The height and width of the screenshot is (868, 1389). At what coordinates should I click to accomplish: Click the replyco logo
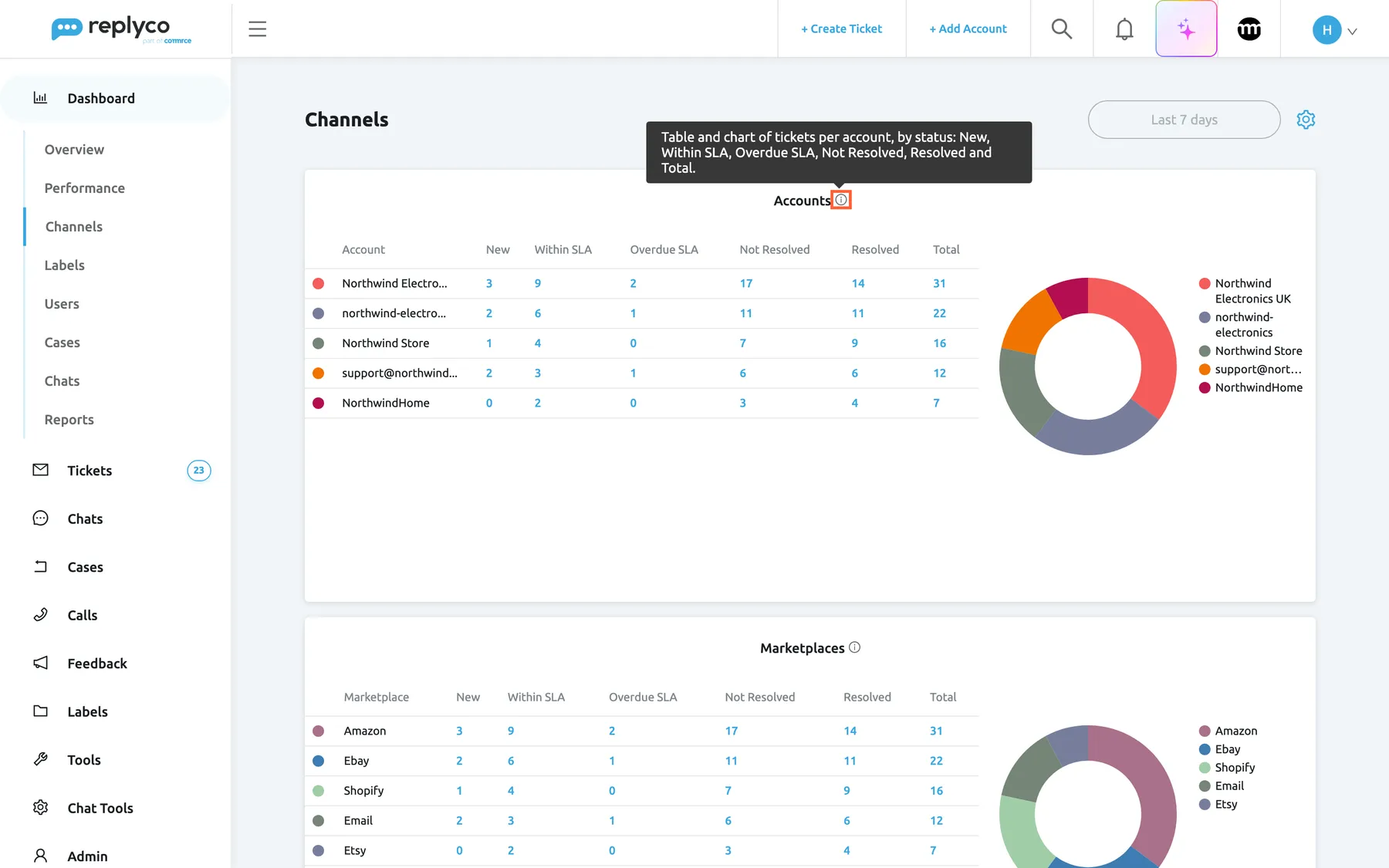[x=121, y=29]
